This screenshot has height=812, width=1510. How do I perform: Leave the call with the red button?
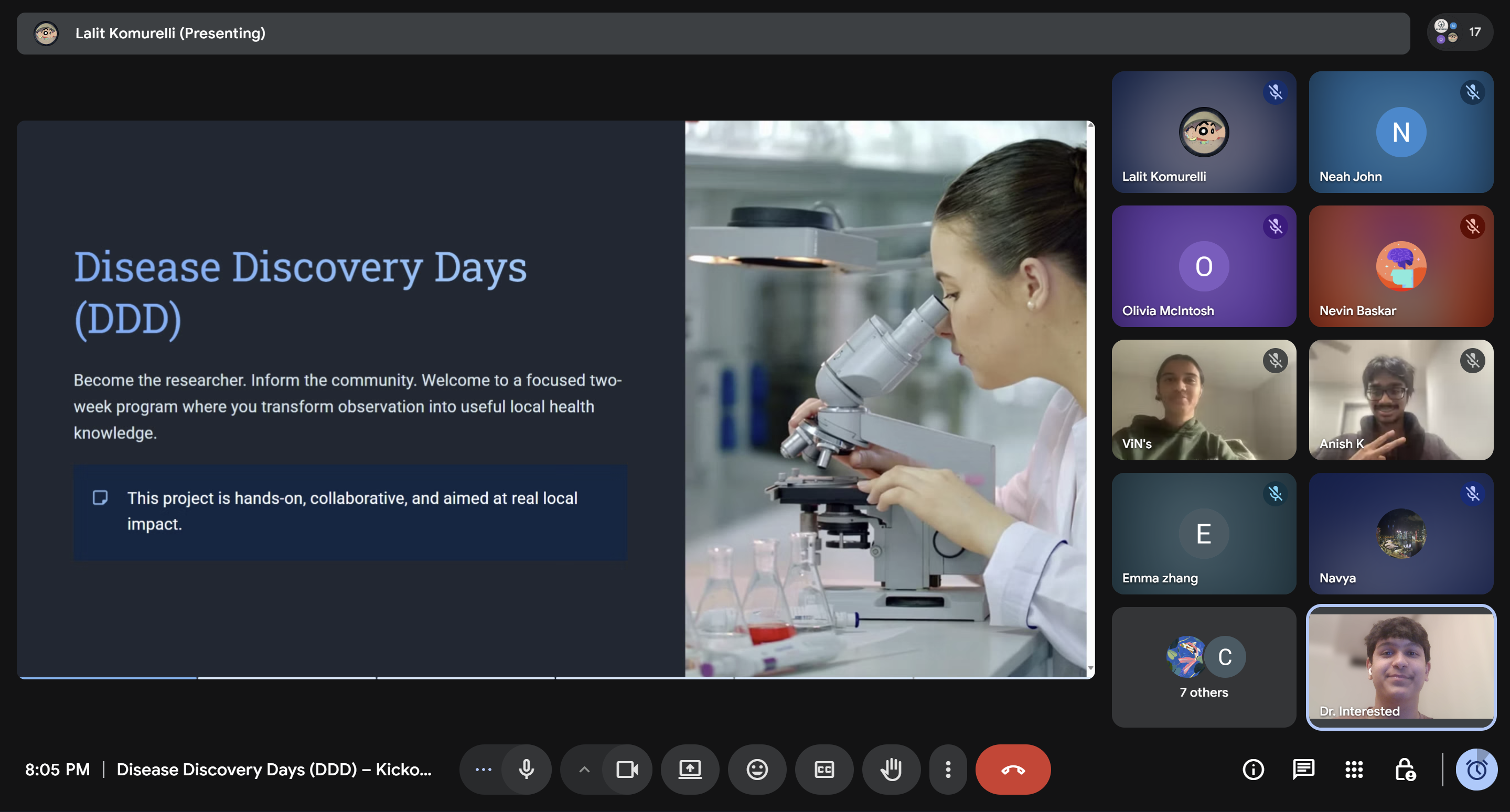click(x=1012, y=770)
